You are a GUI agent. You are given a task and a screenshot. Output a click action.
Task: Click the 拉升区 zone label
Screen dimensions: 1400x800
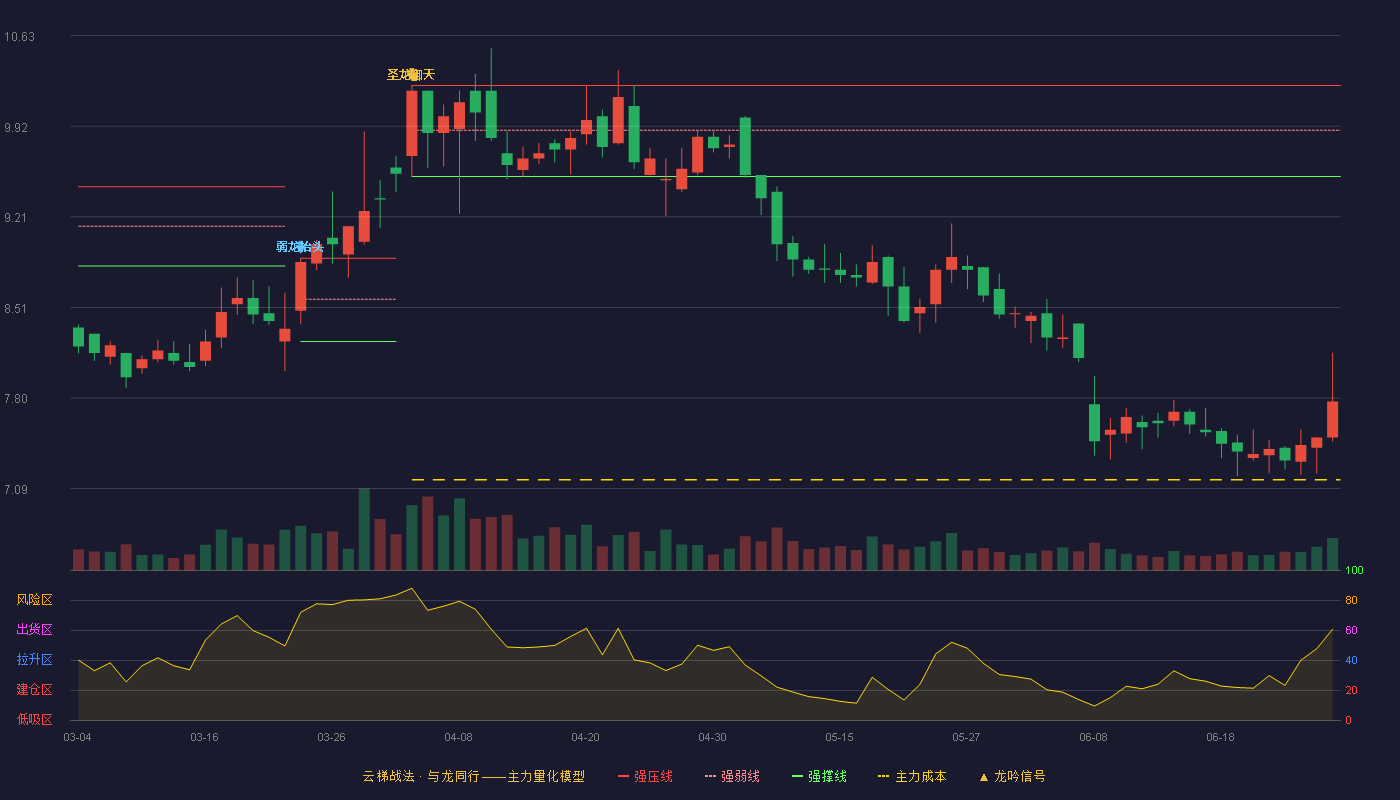pos(34,660)
